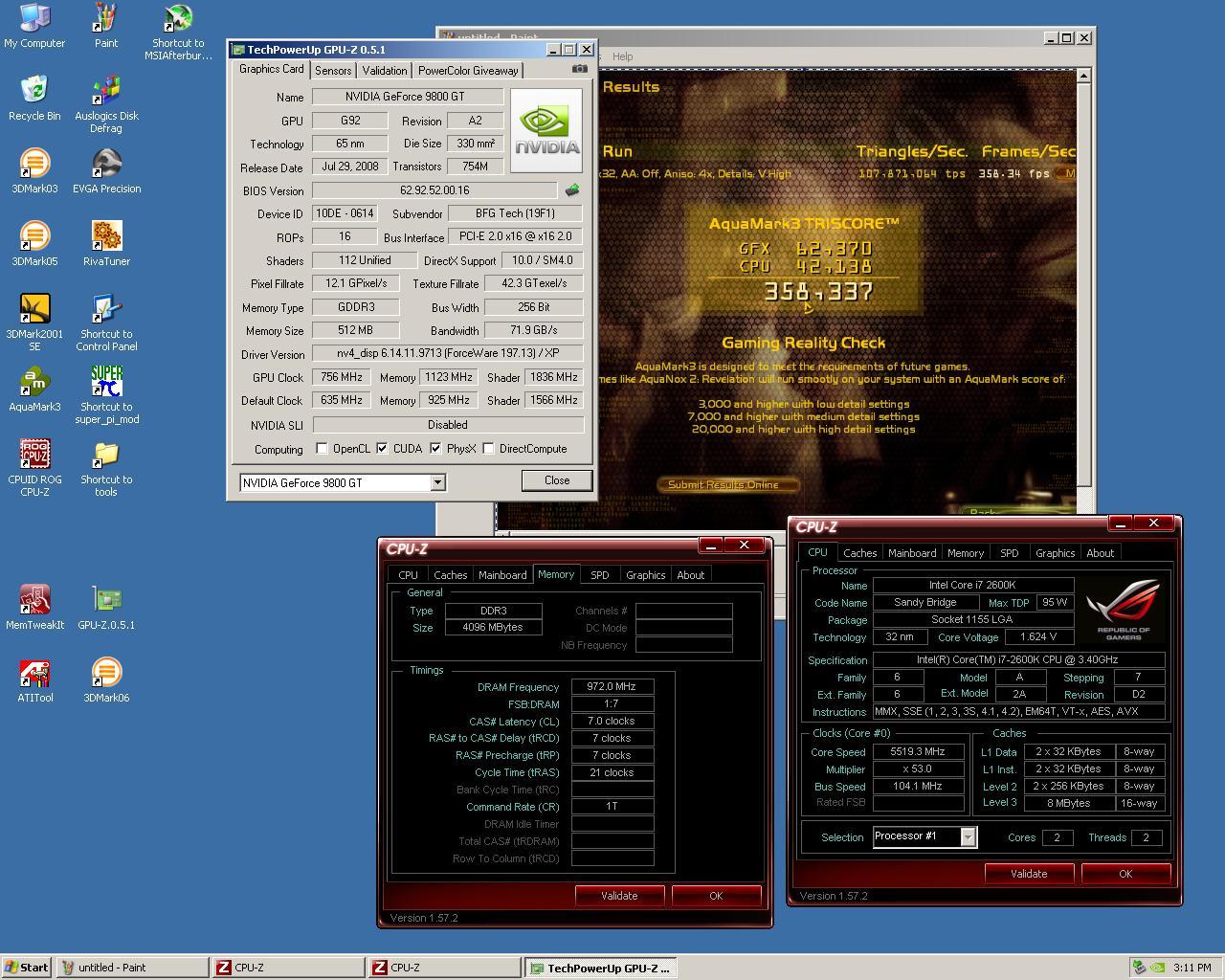Click OK in CPU tab CPU-Z window
Image resolution: width=1225 pixels, height=980 pixels.
tap(1125, 874)
